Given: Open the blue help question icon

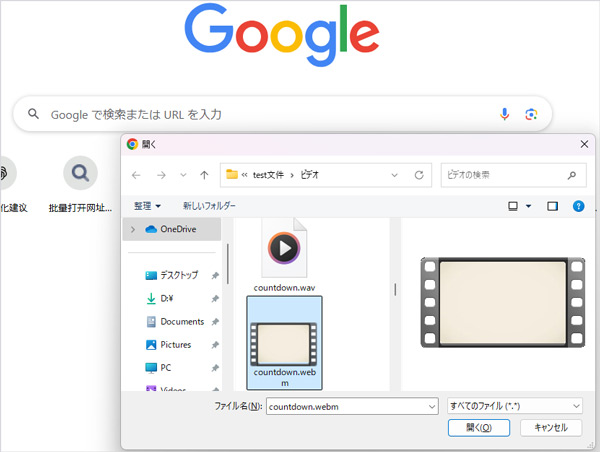Looking at the screenshot, I should (x=578, y=206).
